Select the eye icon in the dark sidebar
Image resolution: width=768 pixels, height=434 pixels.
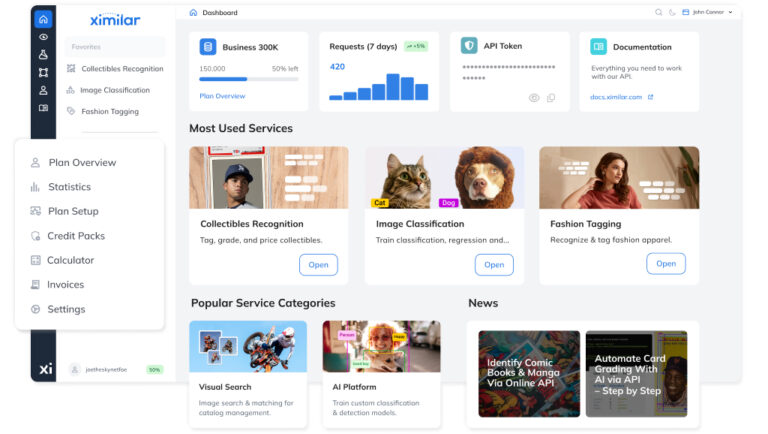[x=43, y=37]
